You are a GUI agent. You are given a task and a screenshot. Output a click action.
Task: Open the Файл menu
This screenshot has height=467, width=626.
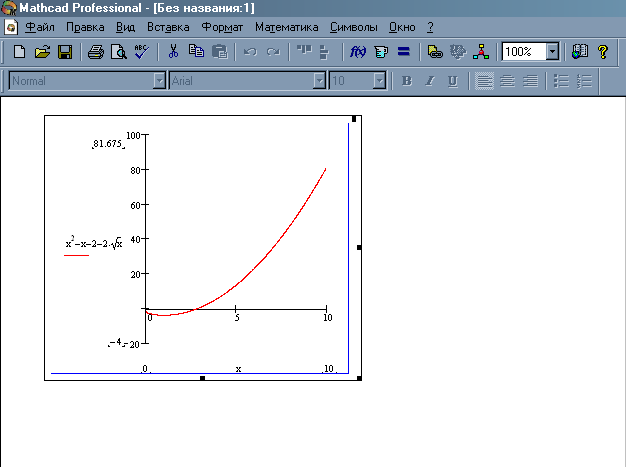[40, 27]
